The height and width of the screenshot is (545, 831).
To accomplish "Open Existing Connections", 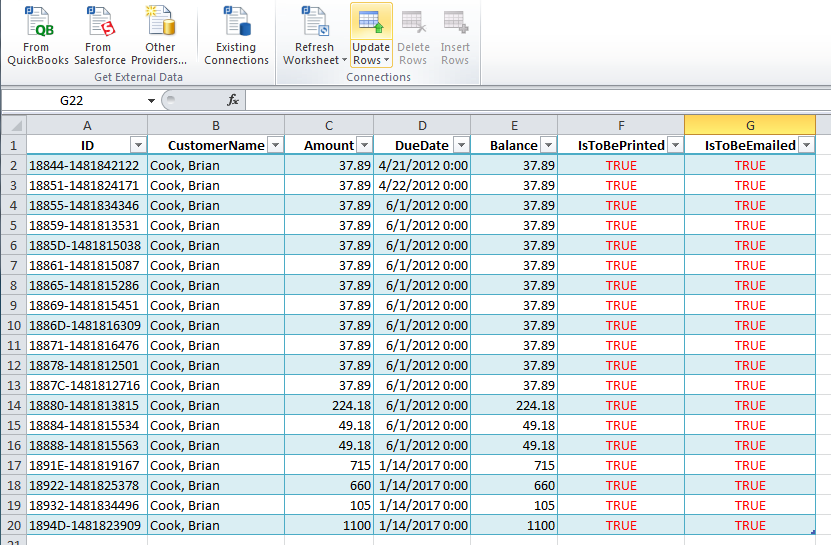I will coord(236,22).
